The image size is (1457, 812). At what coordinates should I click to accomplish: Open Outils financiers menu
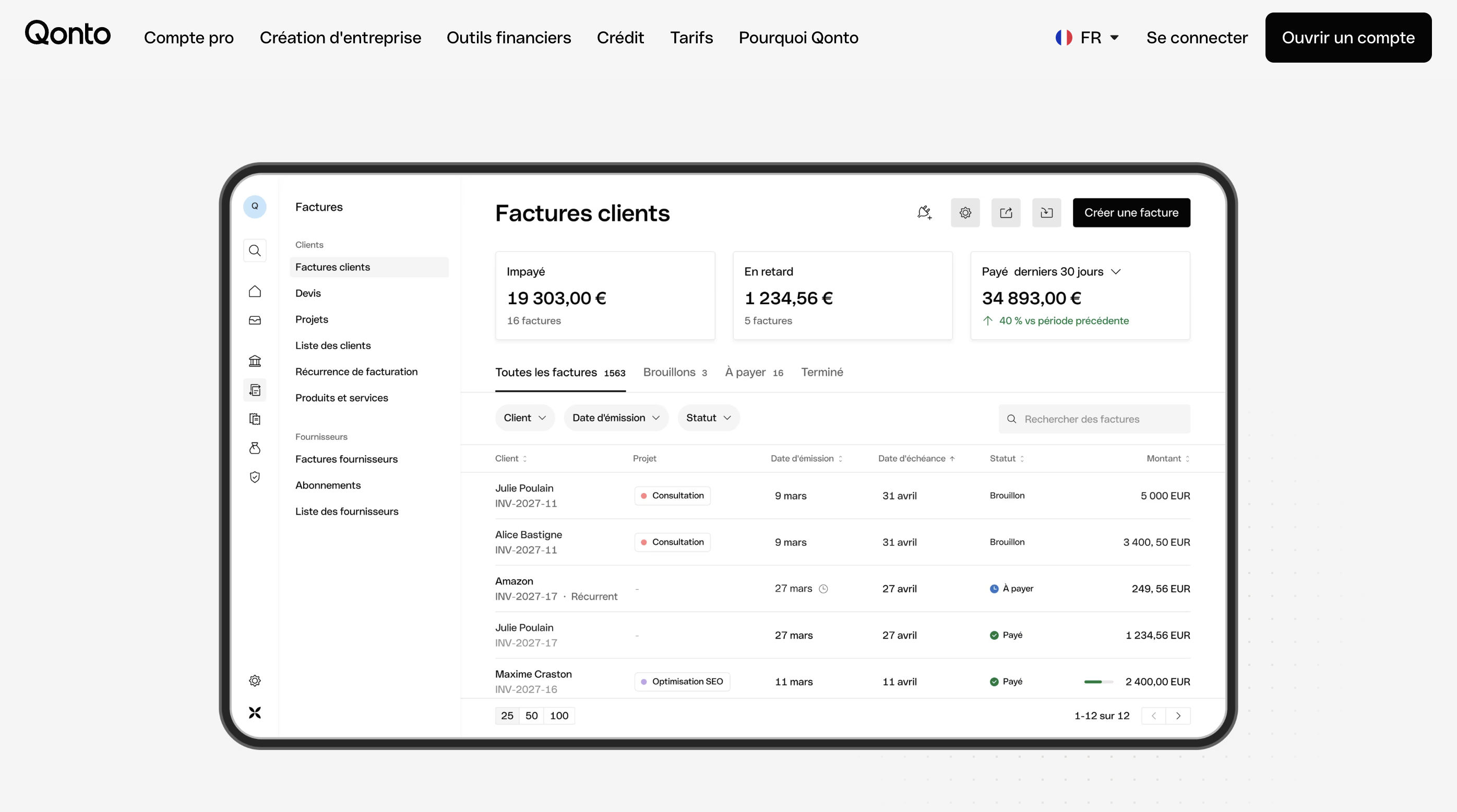tap(509, 38)
